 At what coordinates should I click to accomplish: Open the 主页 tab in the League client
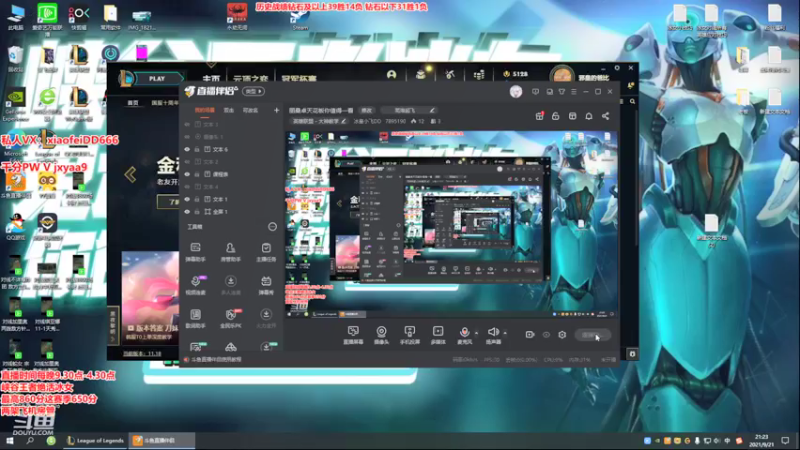coord(211,79)
